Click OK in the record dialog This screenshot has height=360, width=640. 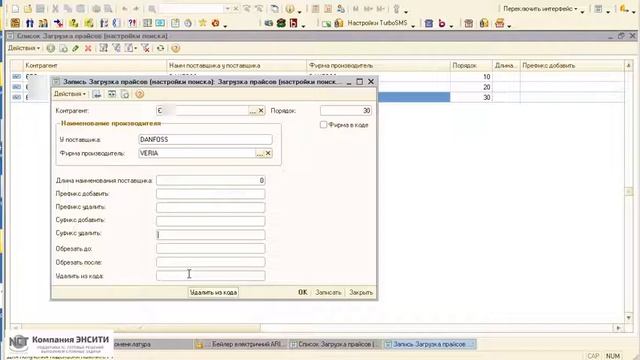click(302, 292)
